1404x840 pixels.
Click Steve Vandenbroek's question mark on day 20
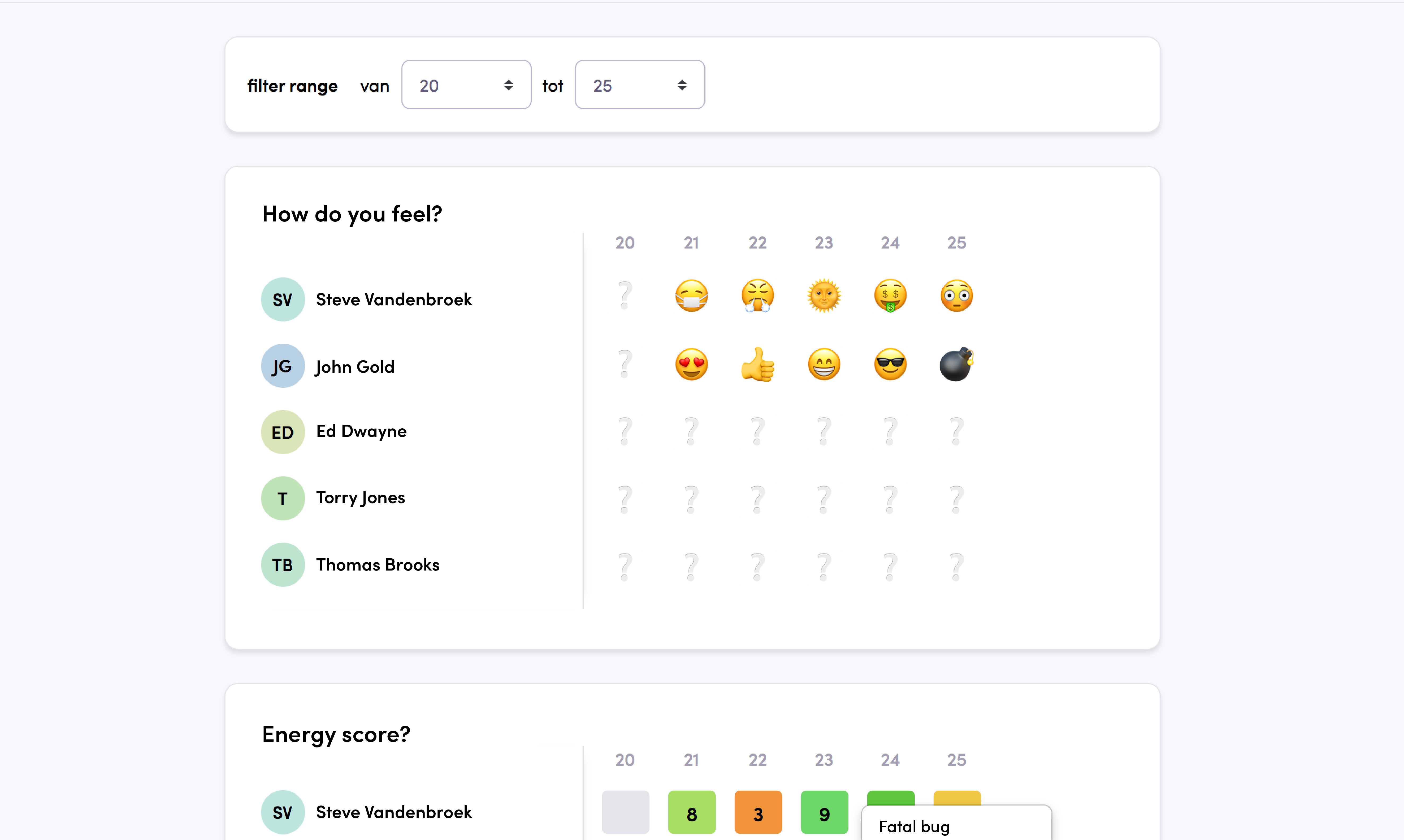(625, 296)
